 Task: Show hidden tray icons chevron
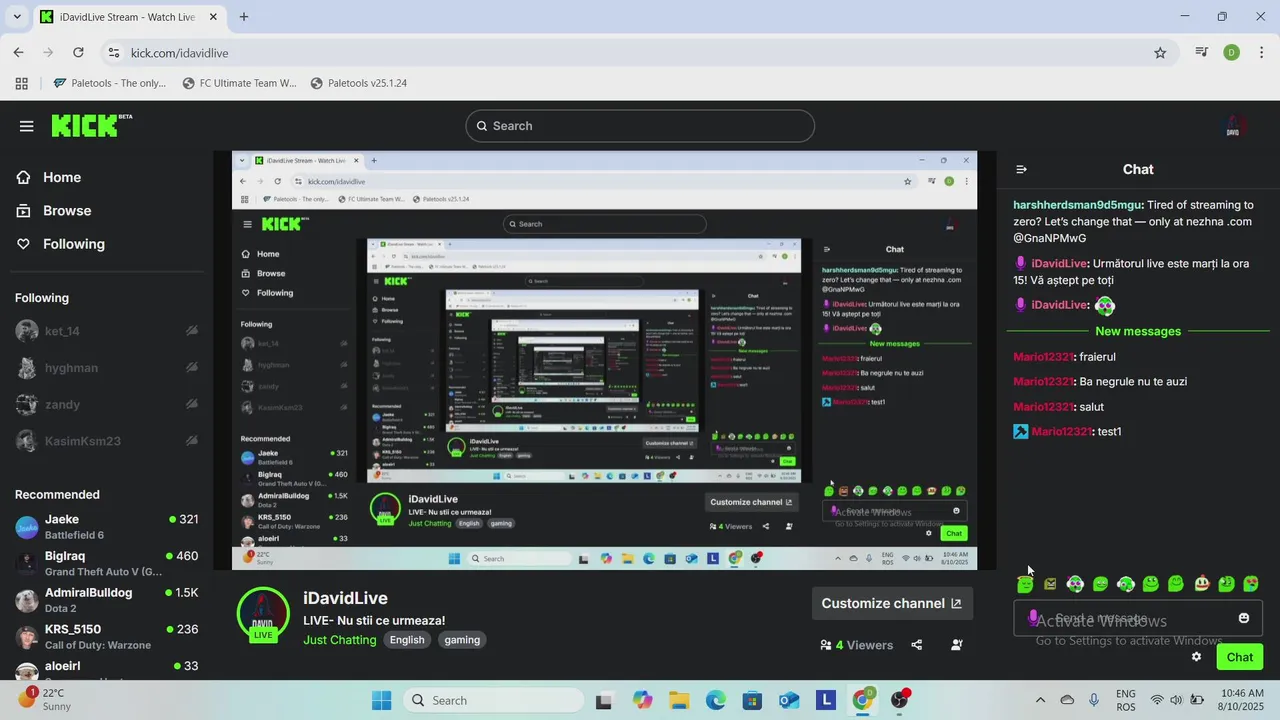[x=1040, y=700]
